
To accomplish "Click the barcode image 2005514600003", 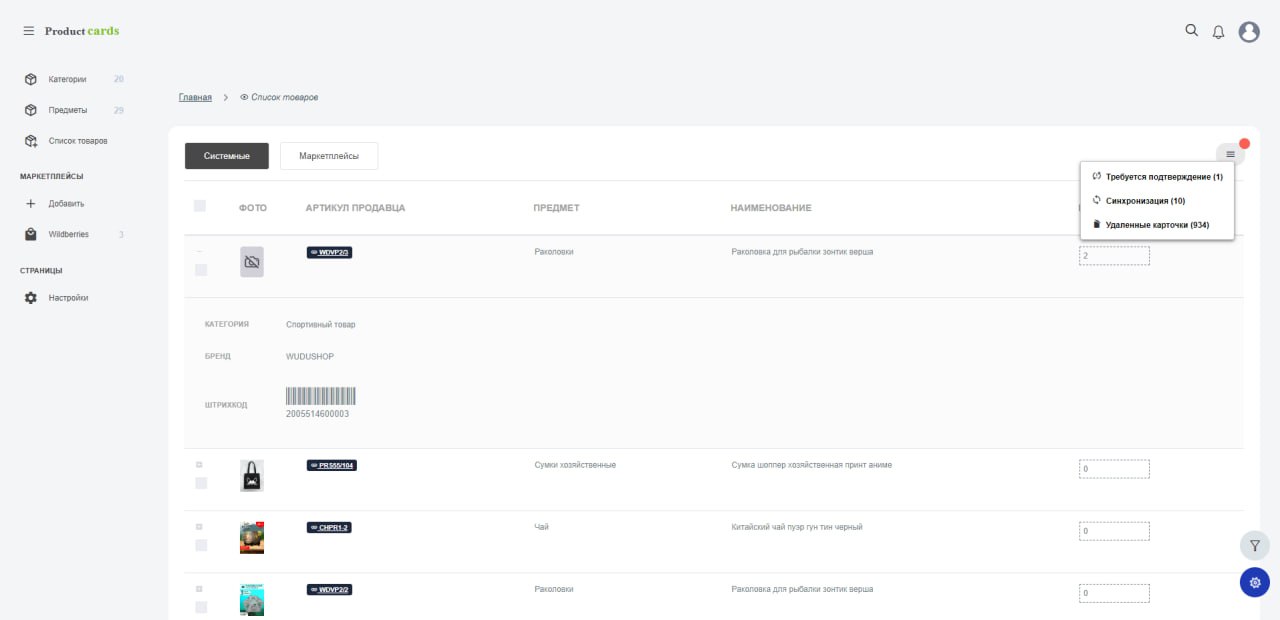I will (321, 396).
